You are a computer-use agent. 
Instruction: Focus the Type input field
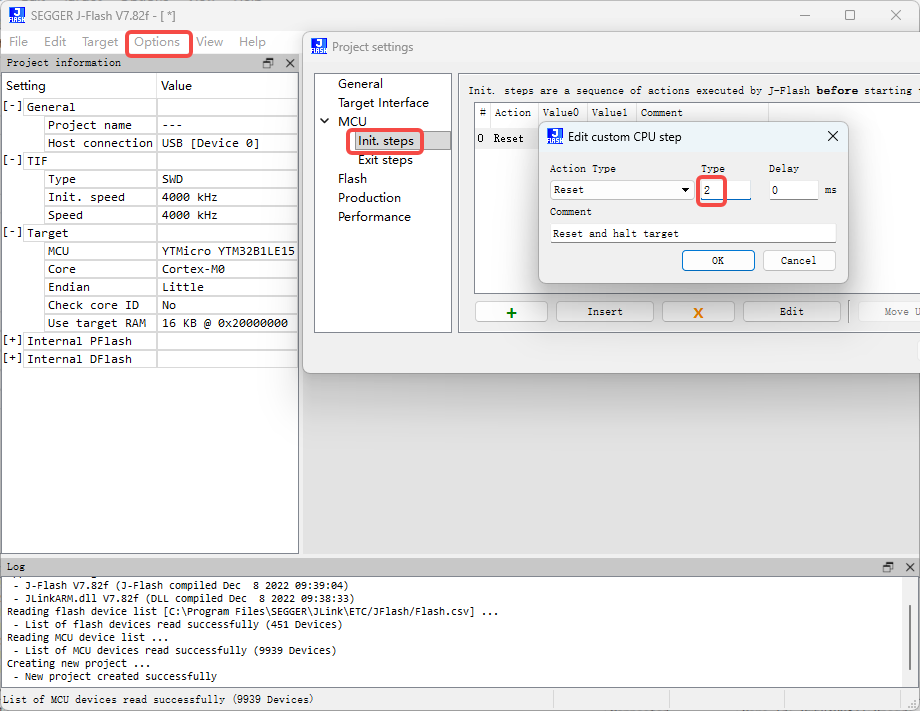tap(725, 190)
